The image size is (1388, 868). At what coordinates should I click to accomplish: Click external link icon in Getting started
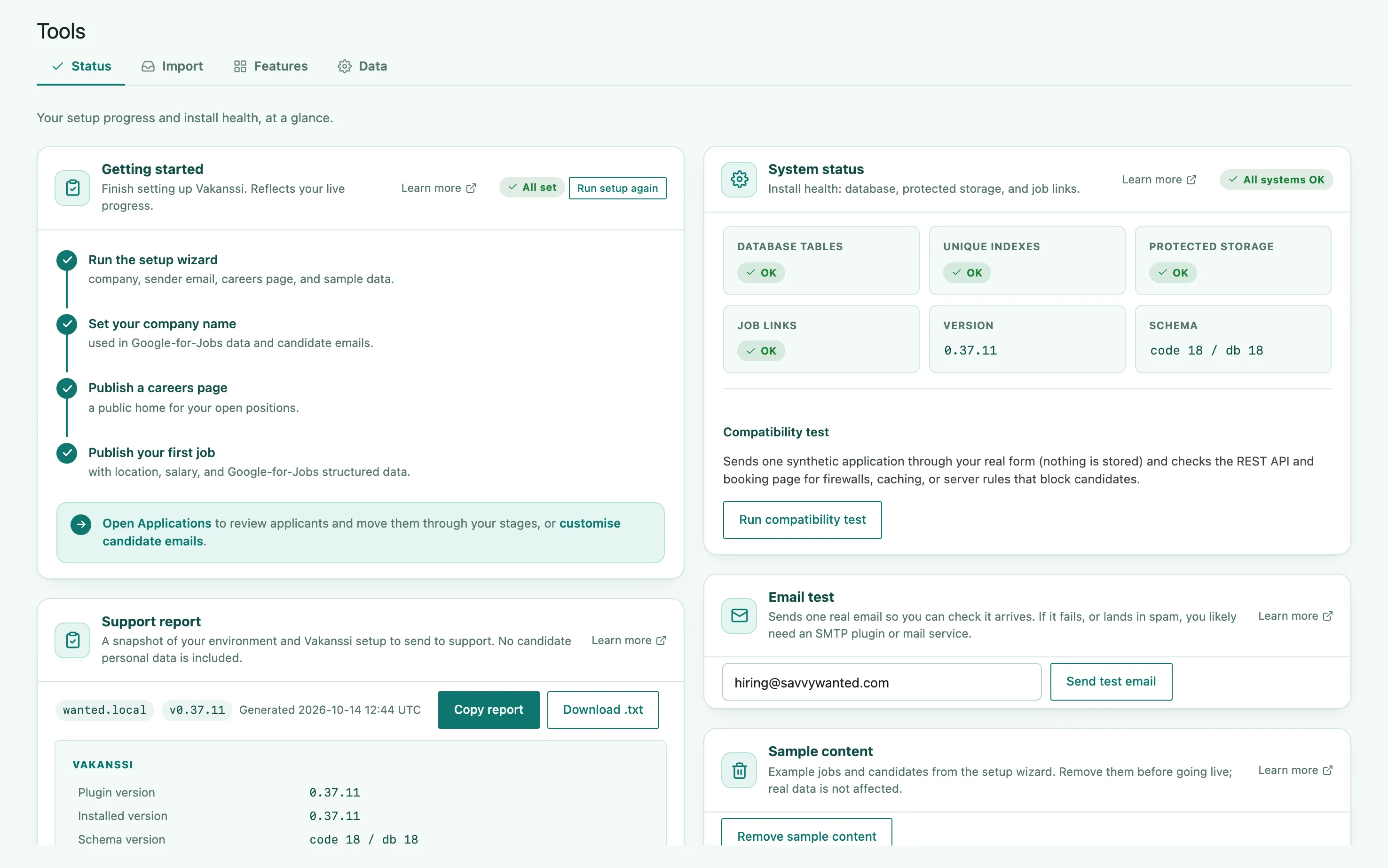pos(471,188)
